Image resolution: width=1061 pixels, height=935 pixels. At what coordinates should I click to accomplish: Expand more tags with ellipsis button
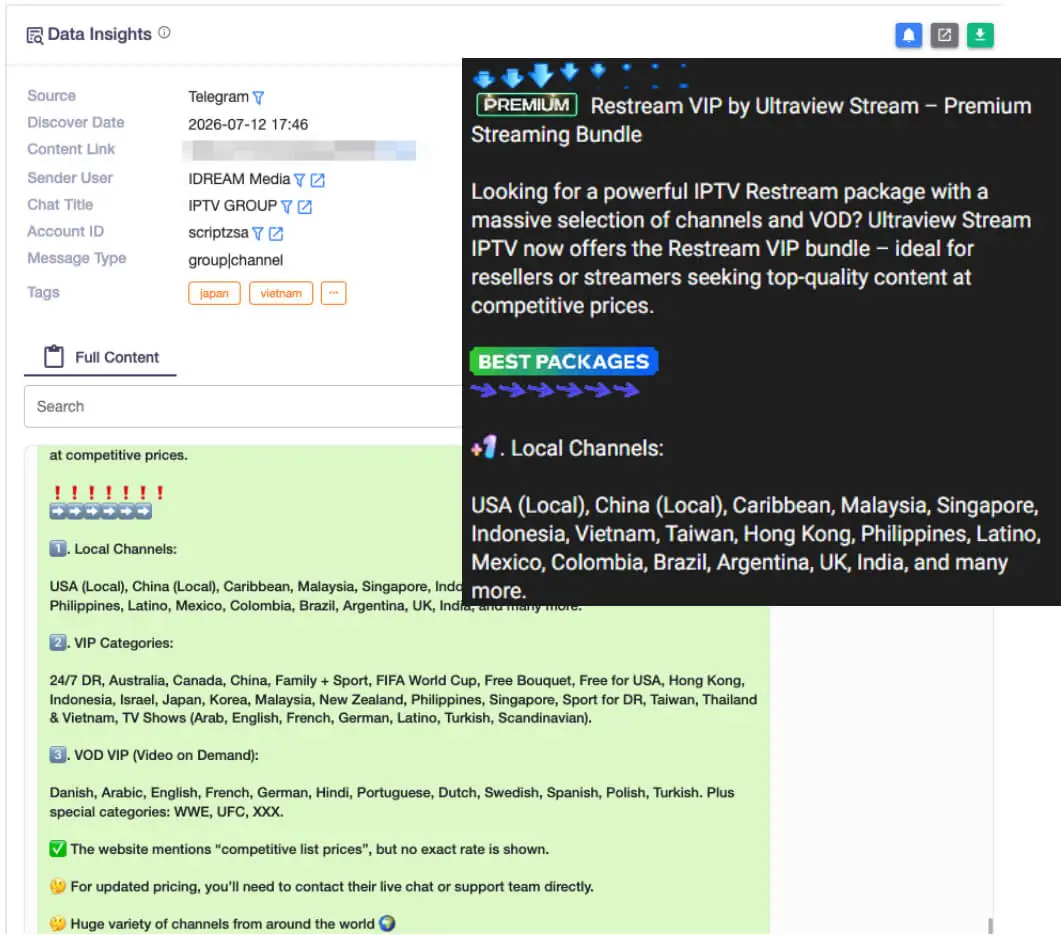tap(334, 294)
